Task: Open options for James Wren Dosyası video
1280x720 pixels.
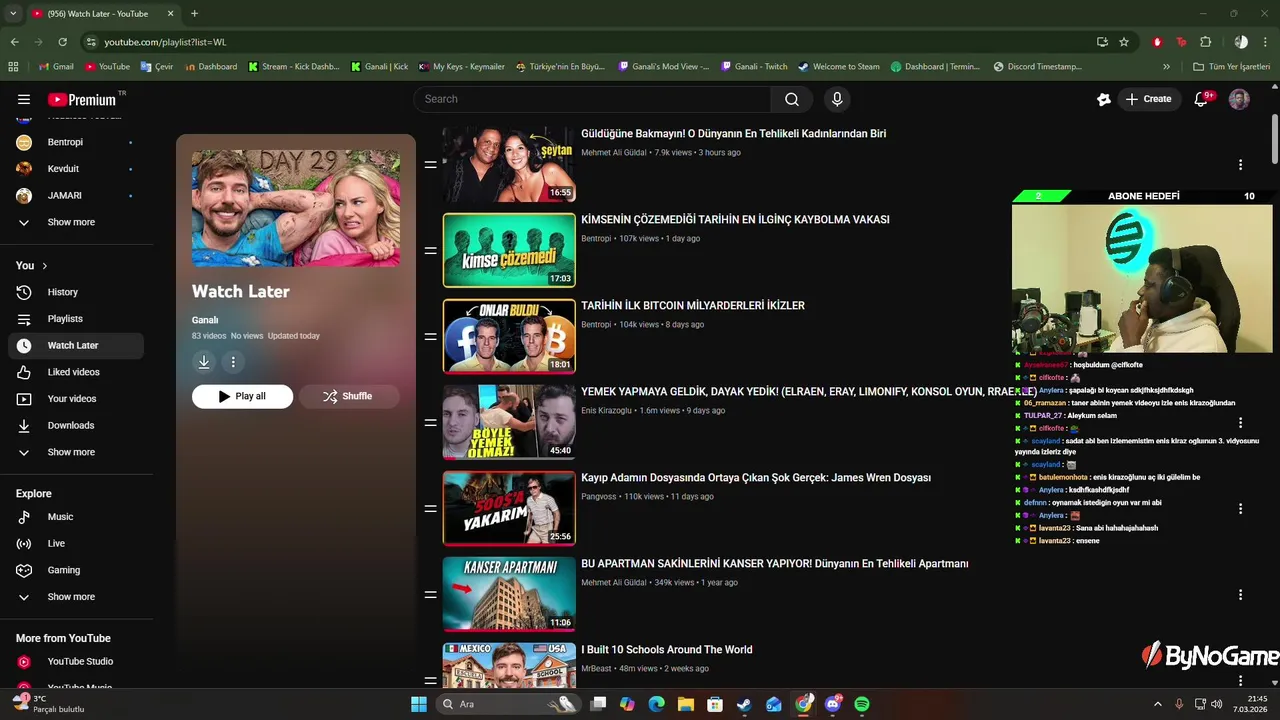Action: coord(1240,509)
